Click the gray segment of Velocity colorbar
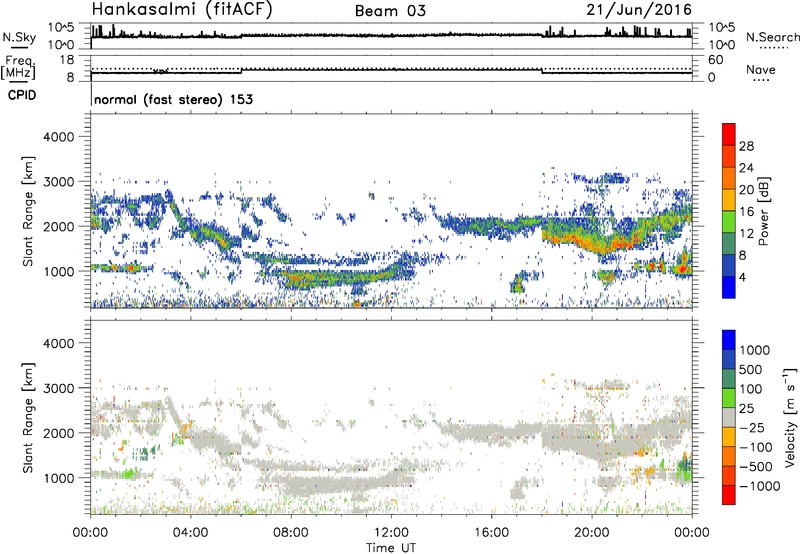The image size is (800, 554). point(729,418)
